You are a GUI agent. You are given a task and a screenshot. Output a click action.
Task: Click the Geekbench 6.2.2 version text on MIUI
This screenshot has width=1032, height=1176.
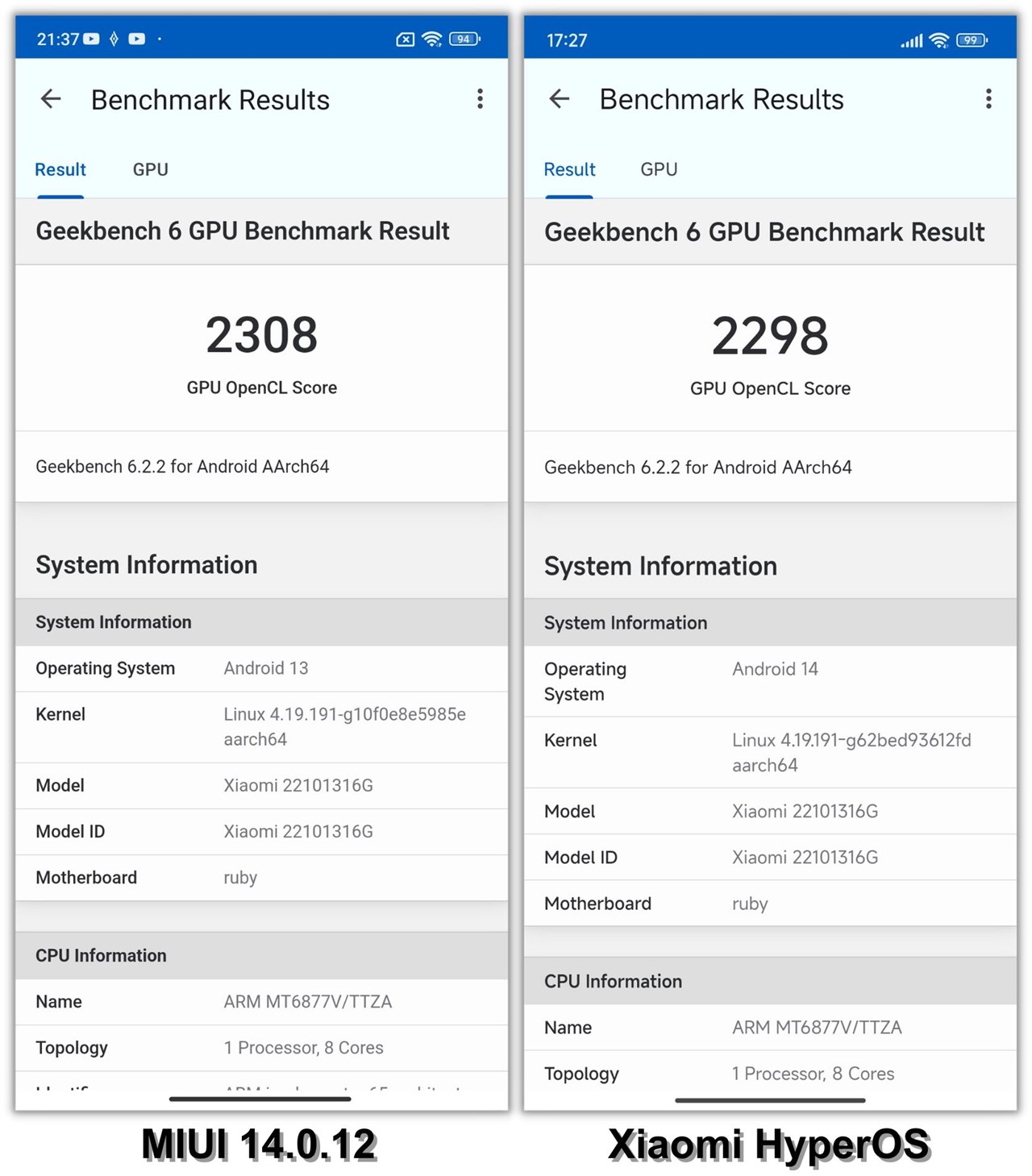(x=181, y=466)
